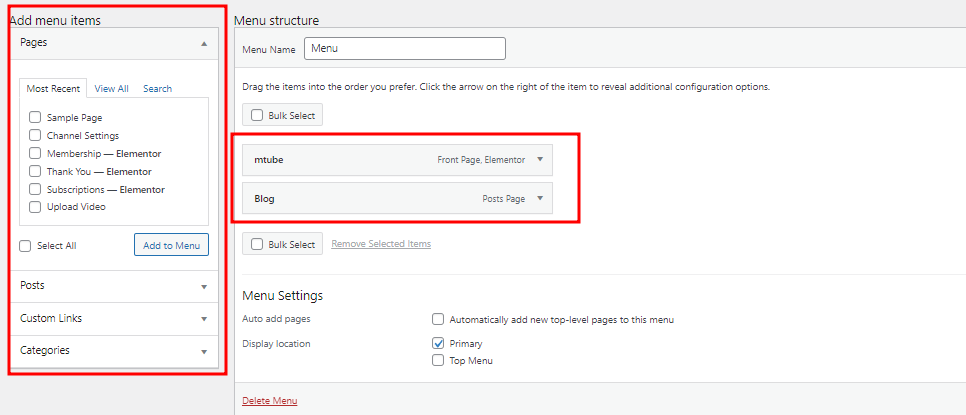Click the Auto add pages label
This screenshot has width=966, height=415.
tap(277, 320)
